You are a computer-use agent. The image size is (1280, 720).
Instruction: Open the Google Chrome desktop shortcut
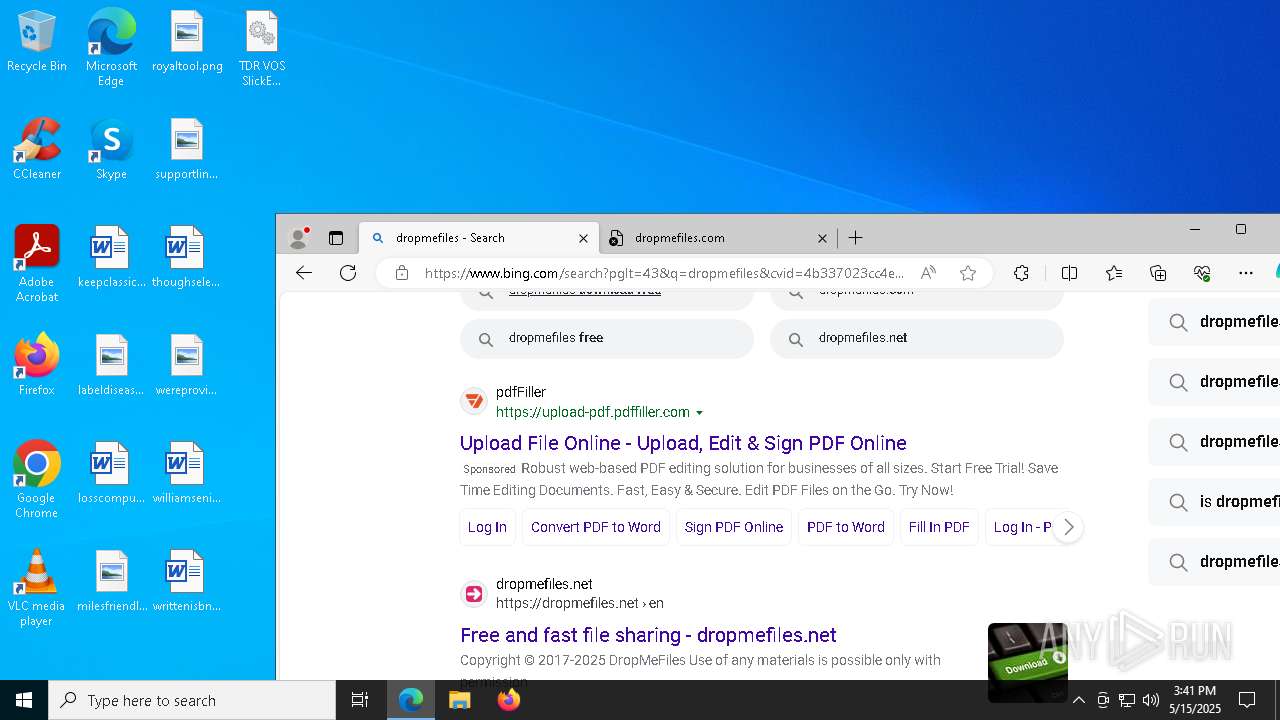pos(37,480)
